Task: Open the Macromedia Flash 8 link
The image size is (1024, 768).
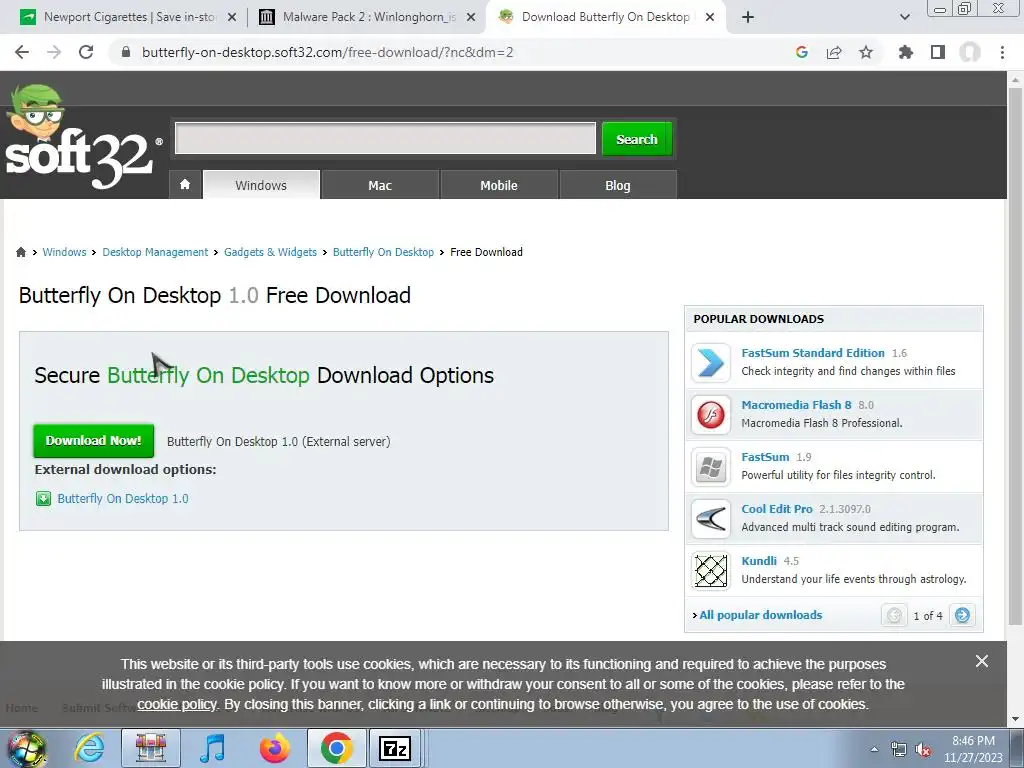Action: click(796, 405)
